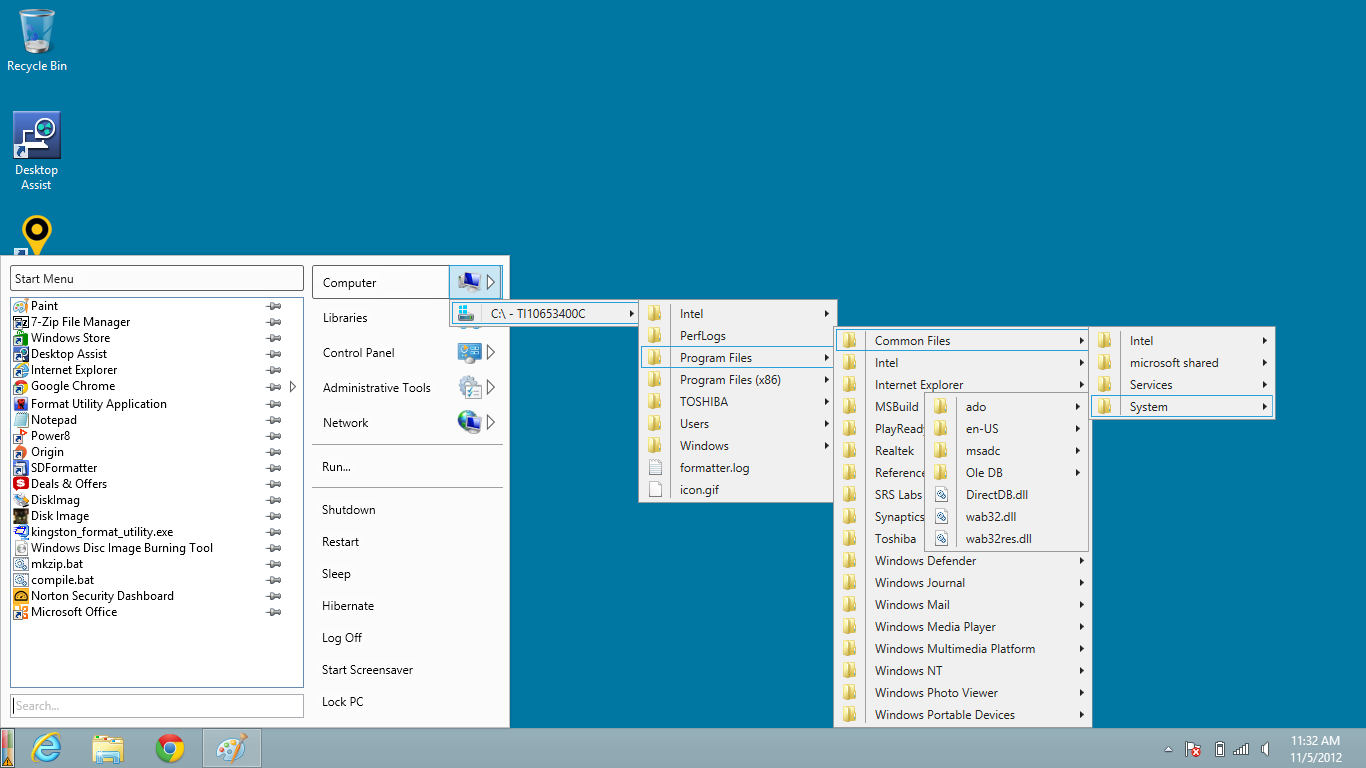Unpin Paint from the start menu
Image resolution: width=1366 pixels, height=768 pixels.
272,306
